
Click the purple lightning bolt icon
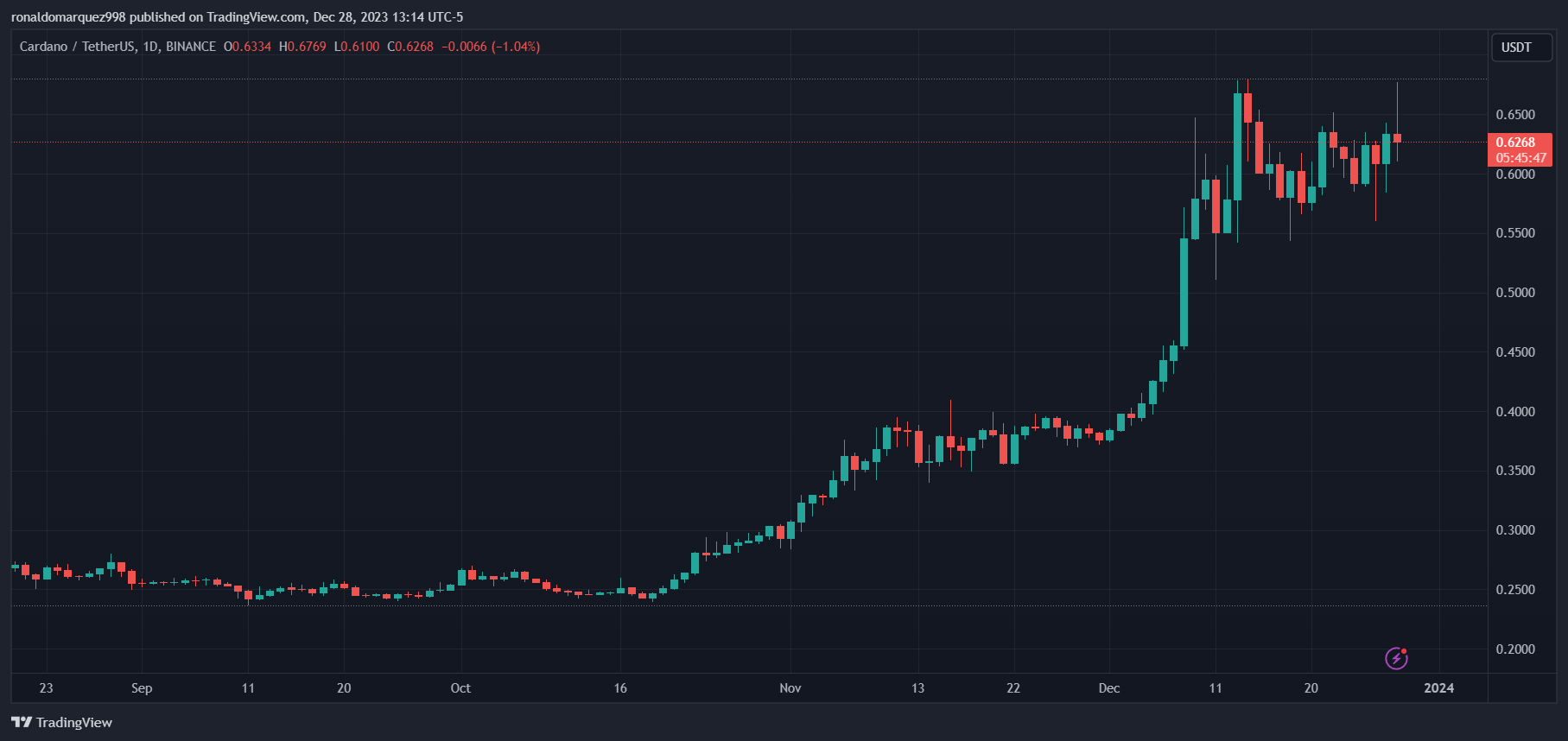(x=1396, y=658)
